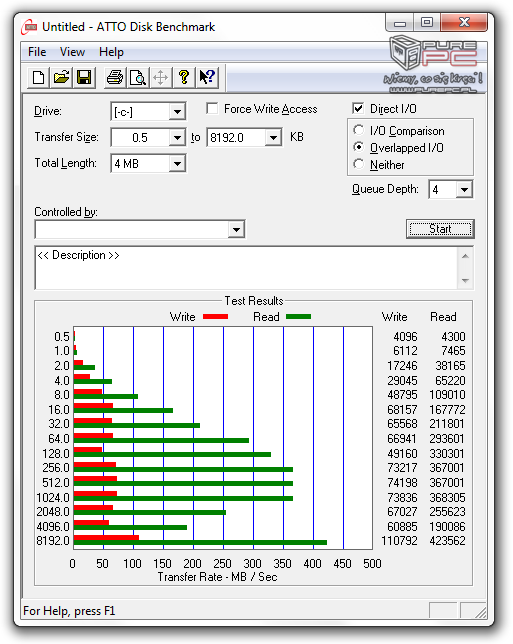
Task: Activate the context help arrow-question icon
Action: pos(207,77)
